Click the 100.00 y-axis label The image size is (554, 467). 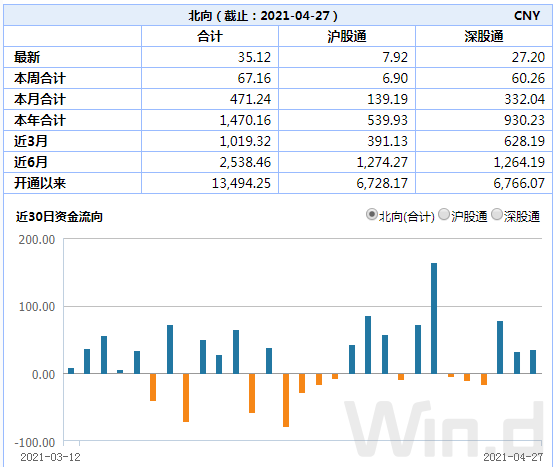point(37,307)
